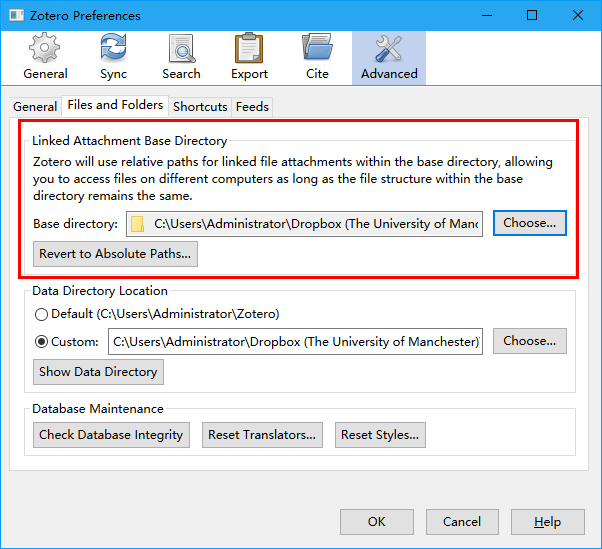The image size is (602, 549).
Task: Choose a new base directory
Action: click(x=529, y=223)
